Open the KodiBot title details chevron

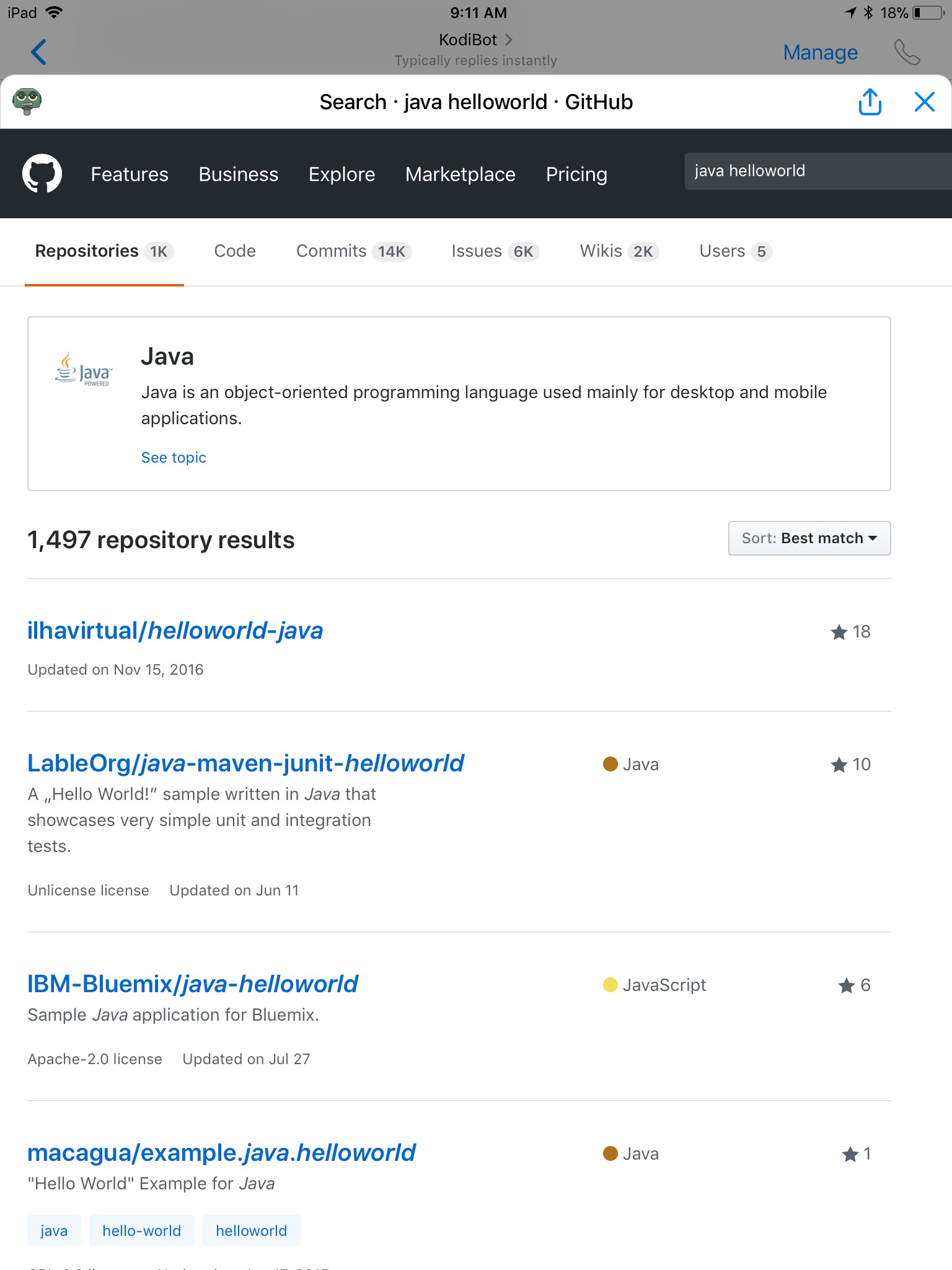(509, 40)
